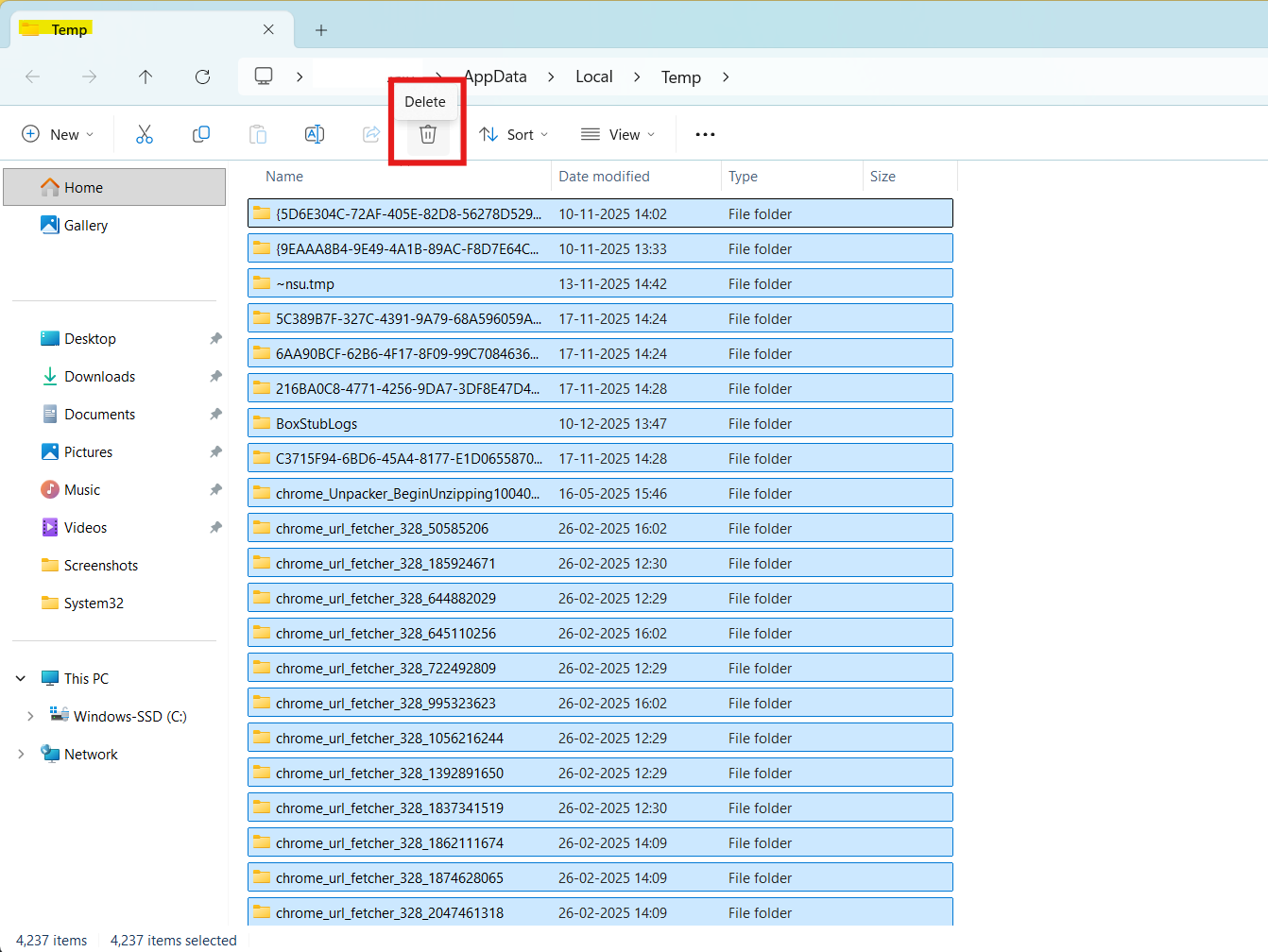Click the Copy icon in the toolbar
This screenshot has width=1268, height=952.
click(x=200, y=134)
